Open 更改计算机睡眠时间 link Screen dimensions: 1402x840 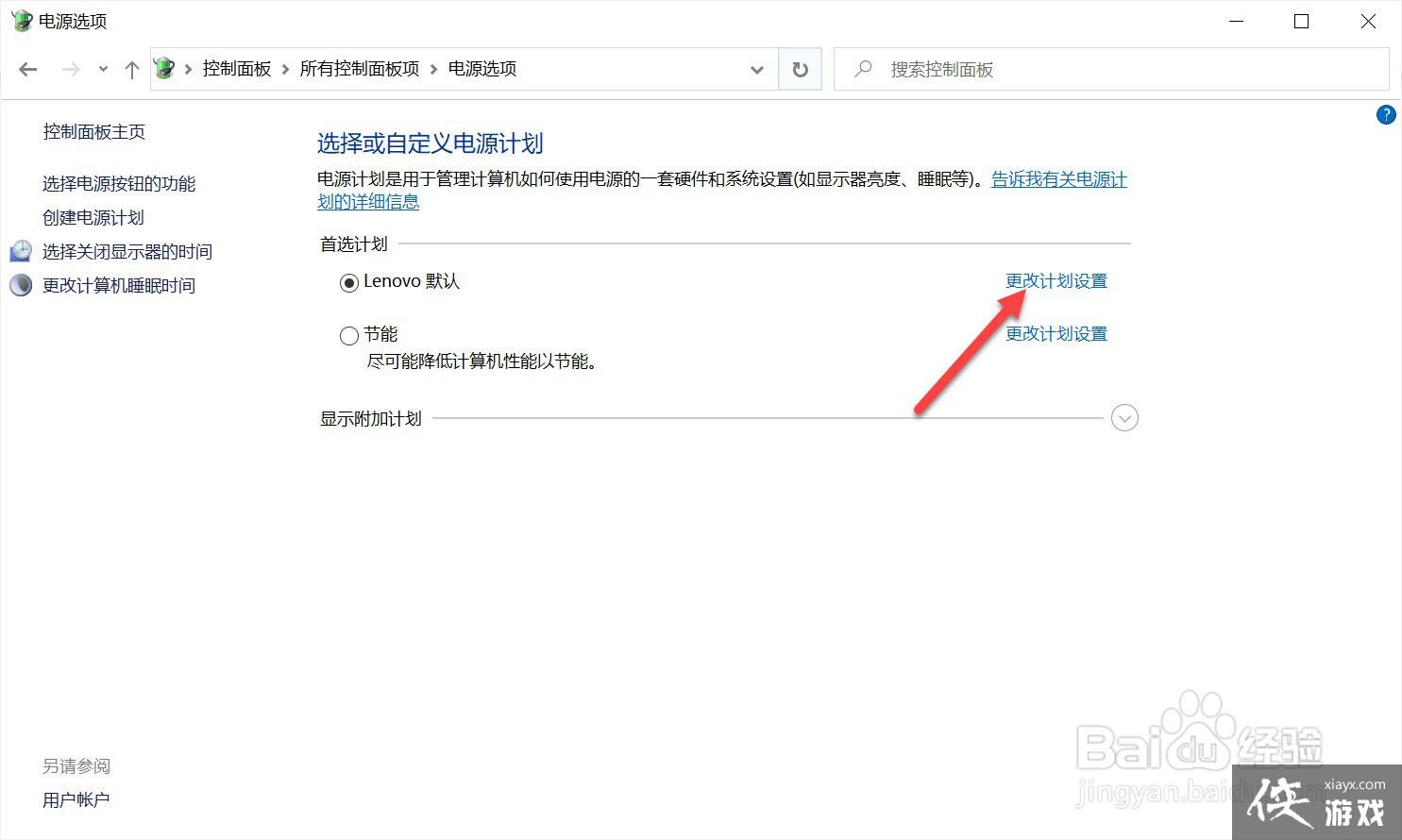[x=119, y=285]
